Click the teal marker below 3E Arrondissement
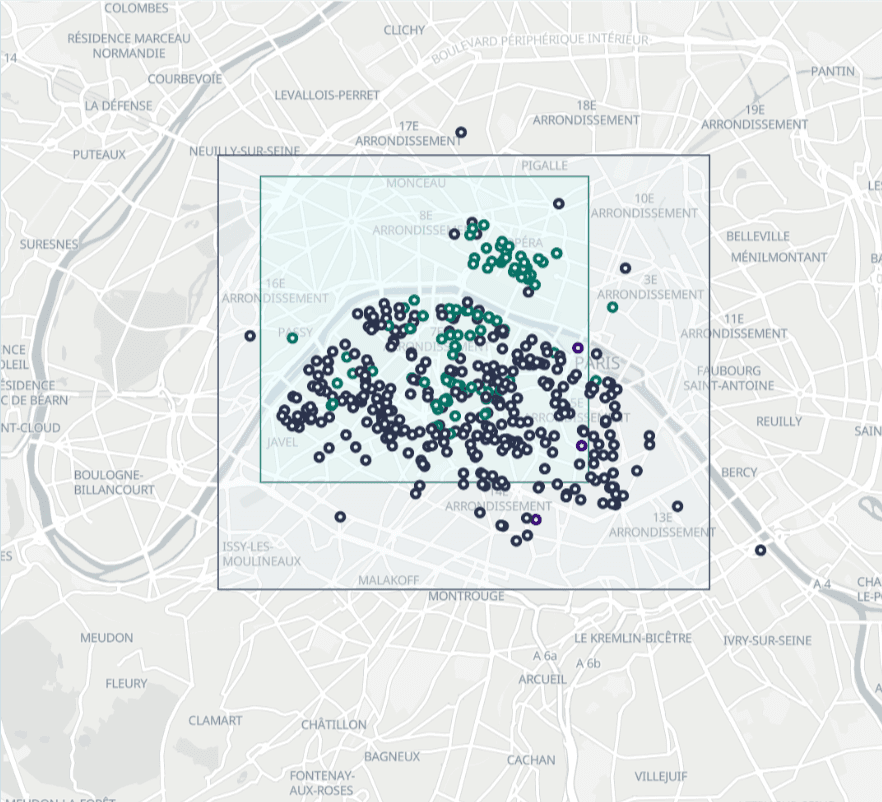882x802 pixels. (x=612, y=307)
